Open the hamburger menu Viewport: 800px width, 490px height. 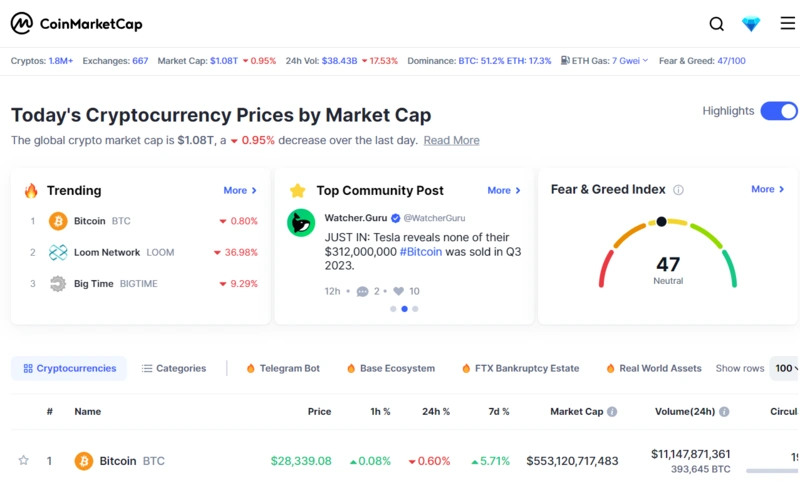coord(787,24)
